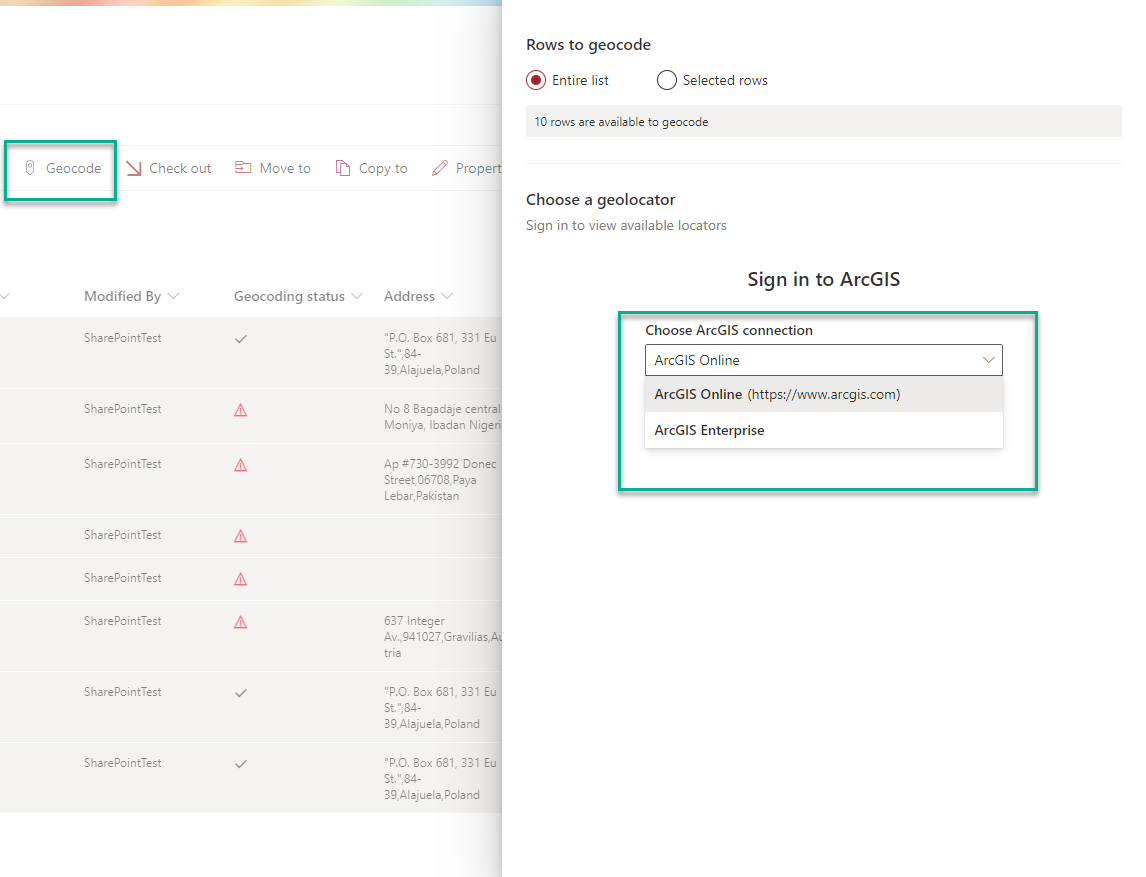This screenshot has height=877, width=1146.
Task: Click success checkmark in first Poland row
Action: click(x=240, y=339)
